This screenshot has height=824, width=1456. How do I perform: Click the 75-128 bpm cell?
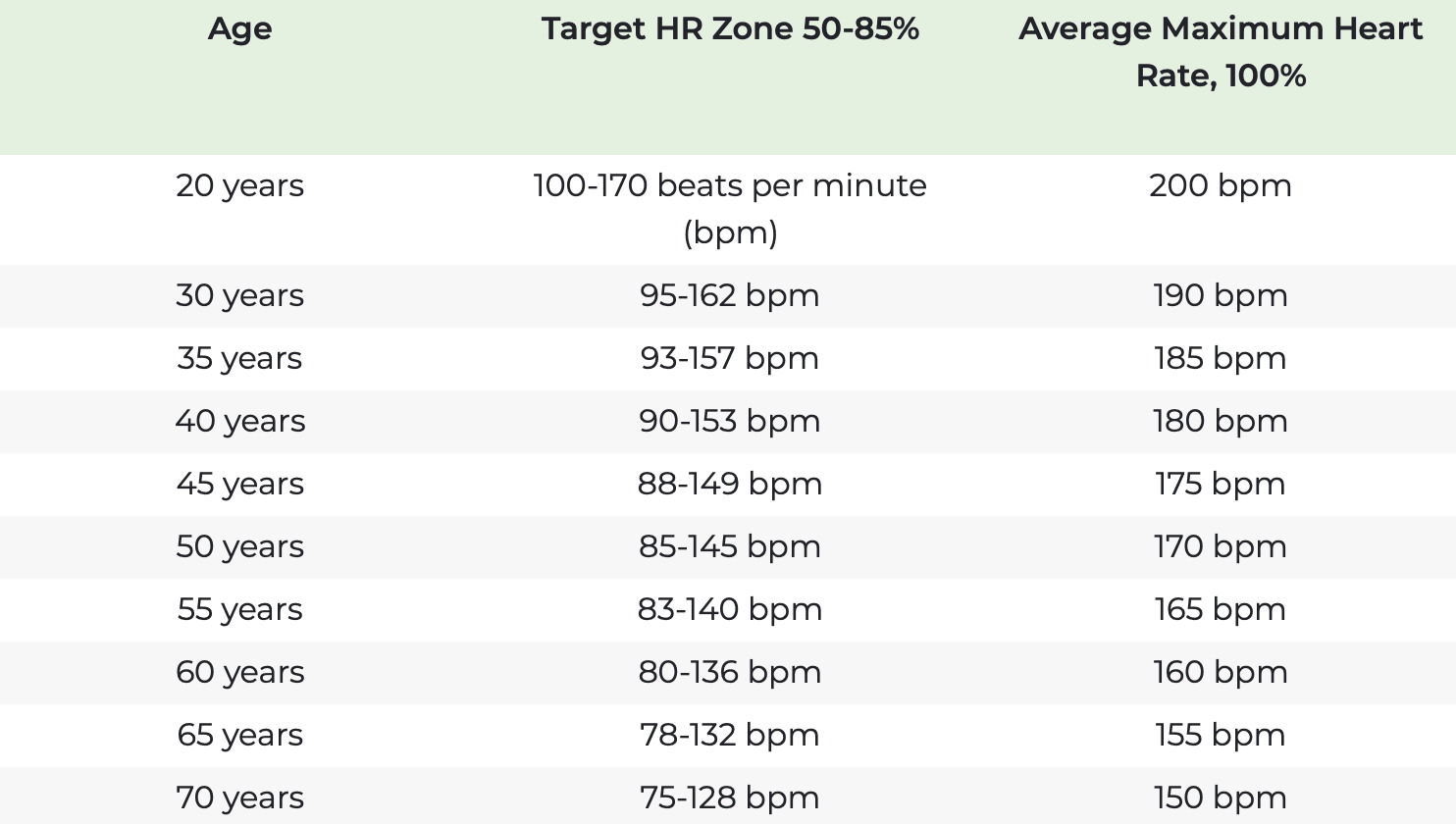[730, 798]
